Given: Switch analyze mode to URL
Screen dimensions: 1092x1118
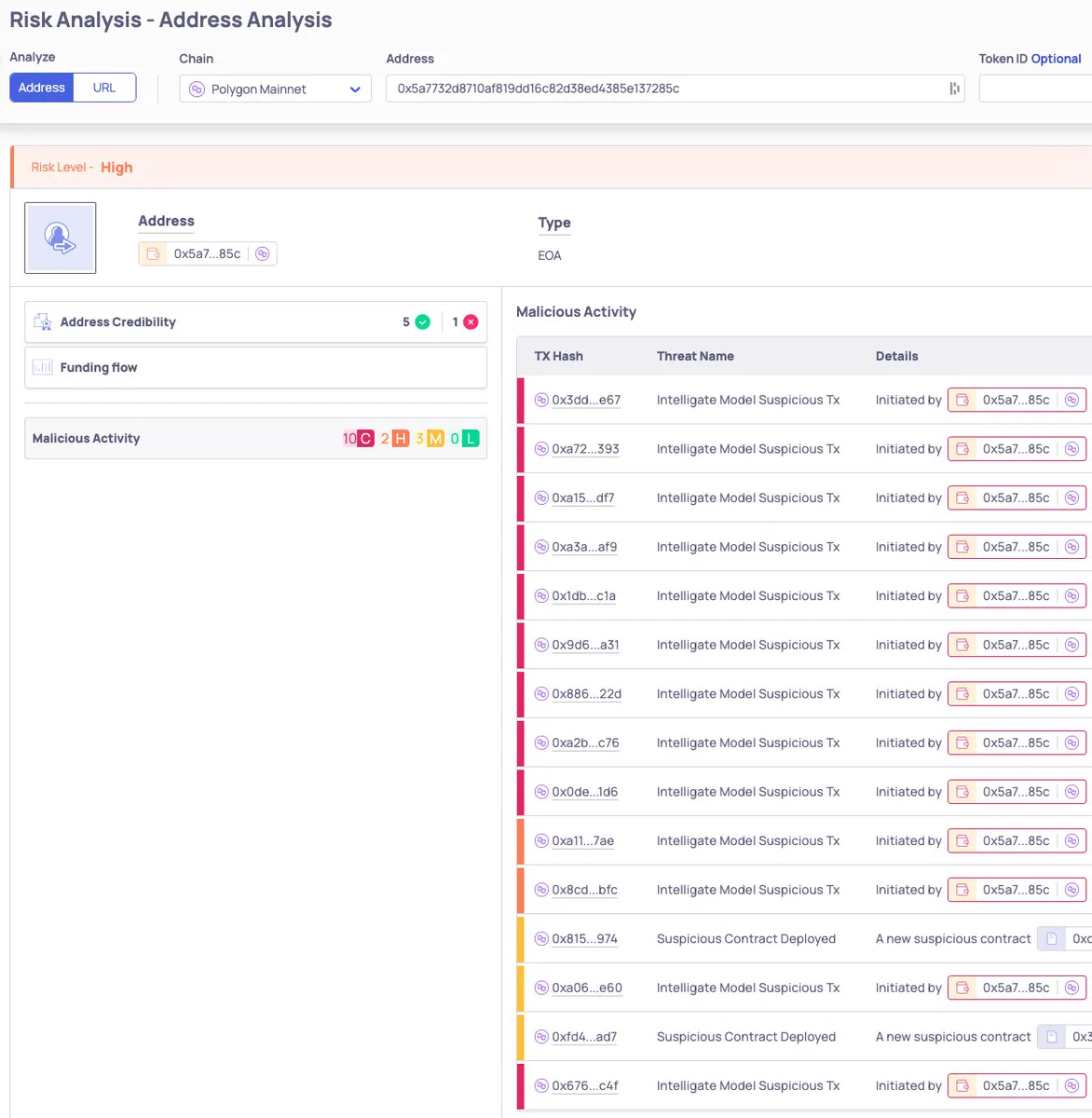Looking at the screenshot, I should [x=104, y=88].
